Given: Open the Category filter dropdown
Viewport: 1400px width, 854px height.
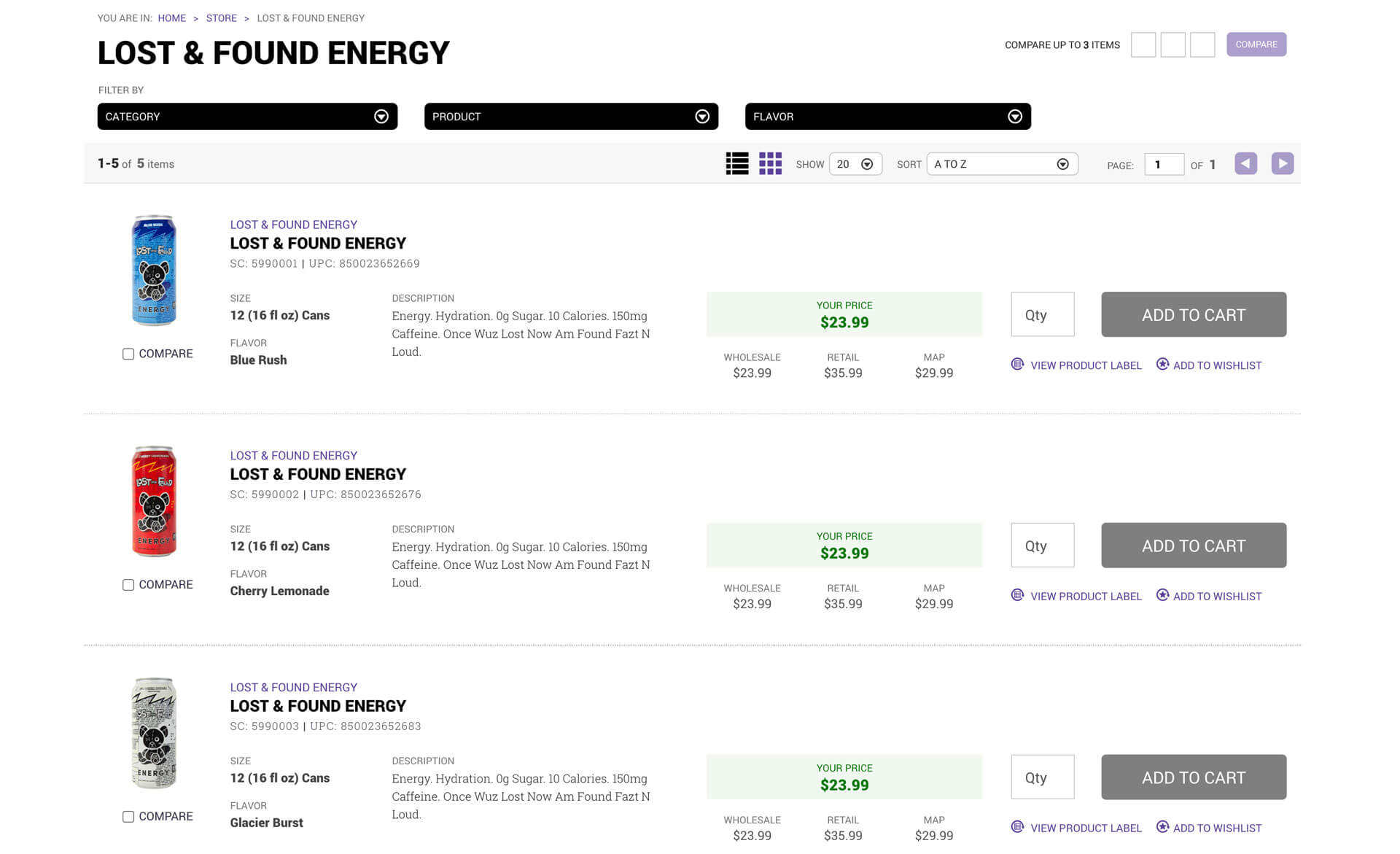Looking at the screenshot, I should pos(247,116).
